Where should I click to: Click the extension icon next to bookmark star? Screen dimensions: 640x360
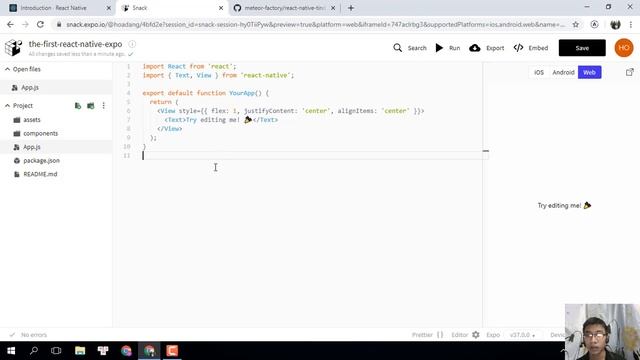pos(595,24)
